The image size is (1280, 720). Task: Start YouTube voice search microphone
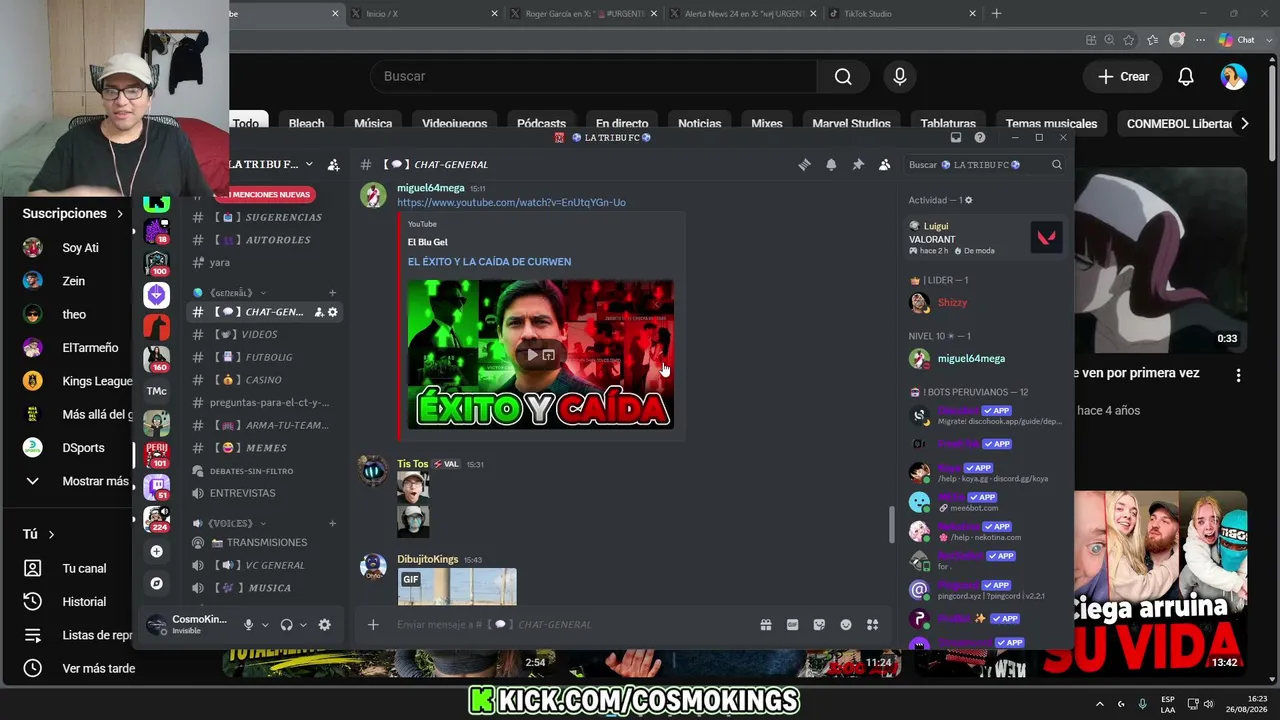point(900,77)
